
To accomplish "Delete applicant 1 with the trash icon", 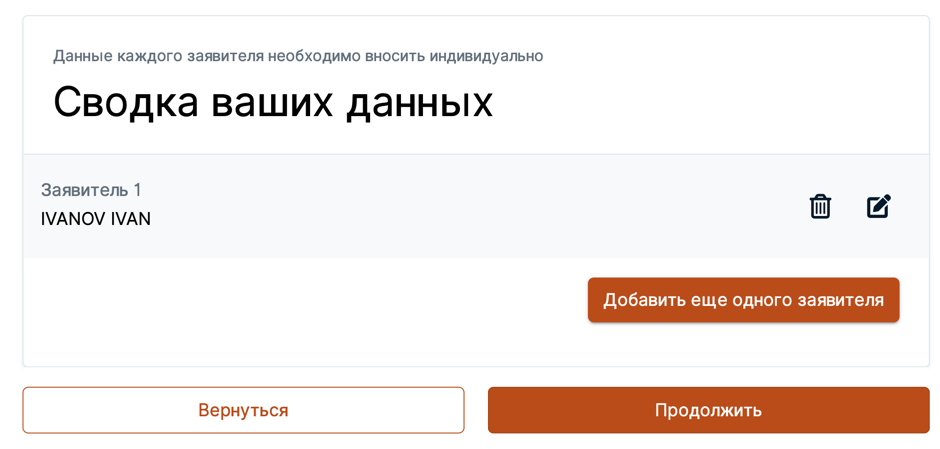I will (x=820, y=206).
